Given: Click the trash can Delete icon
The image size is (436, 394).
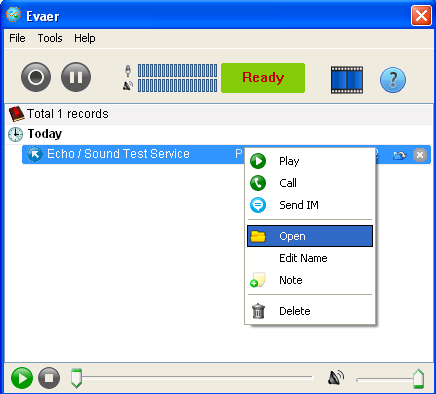Looking at the screenshot, I should tap(258, 311).
